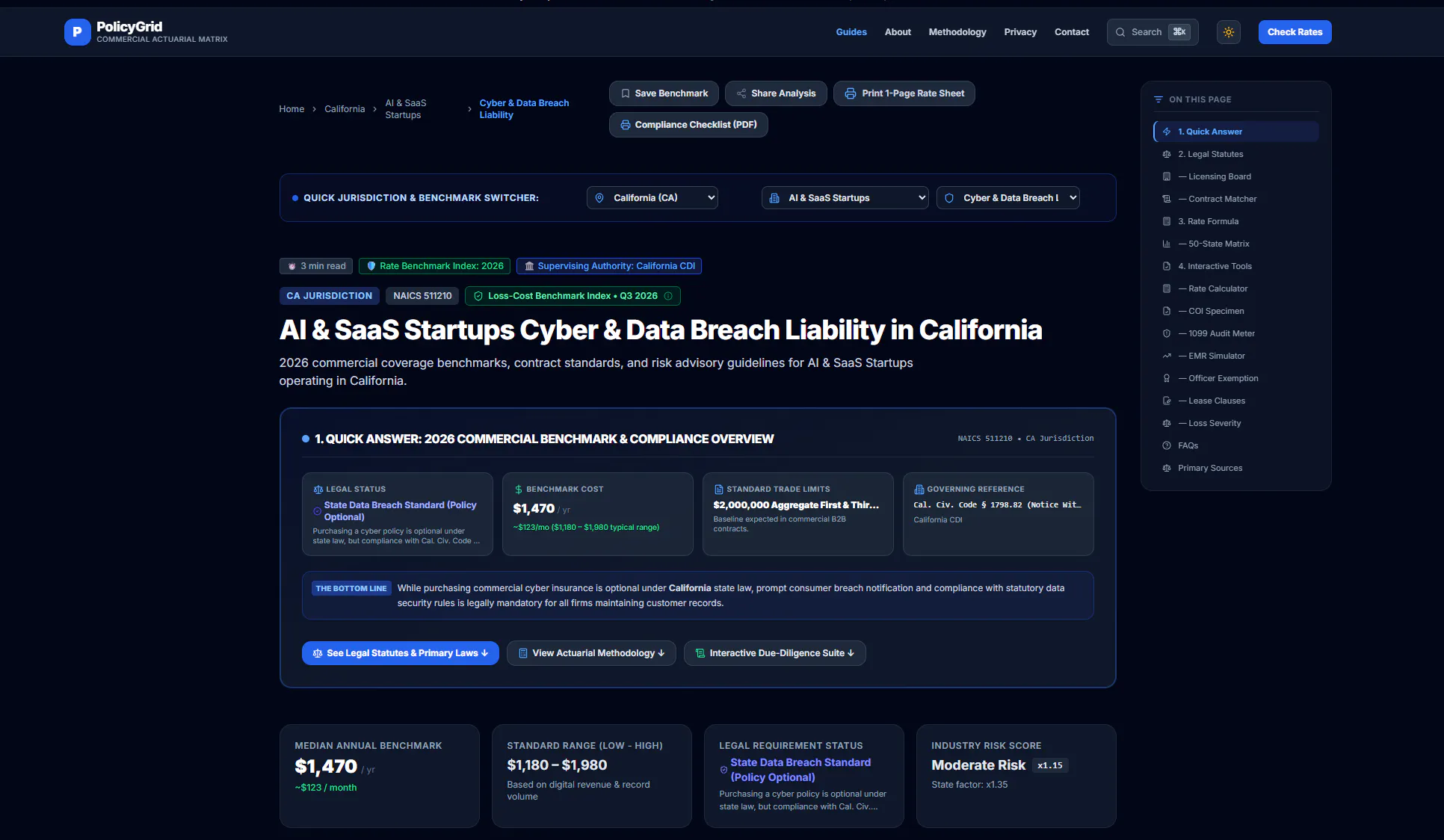This screenshot has height=840, width=1444.
Task: Click the 1099 Audit Meter clock icon
Action: [1166, 333]
